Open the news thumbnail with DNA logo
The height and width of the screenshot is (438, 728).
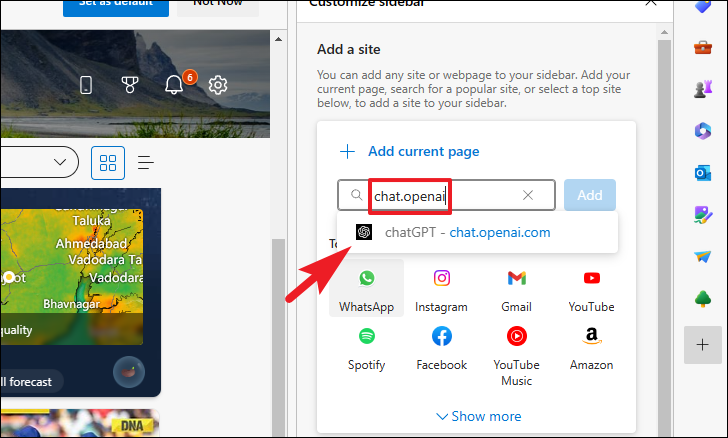coord(80,423)
